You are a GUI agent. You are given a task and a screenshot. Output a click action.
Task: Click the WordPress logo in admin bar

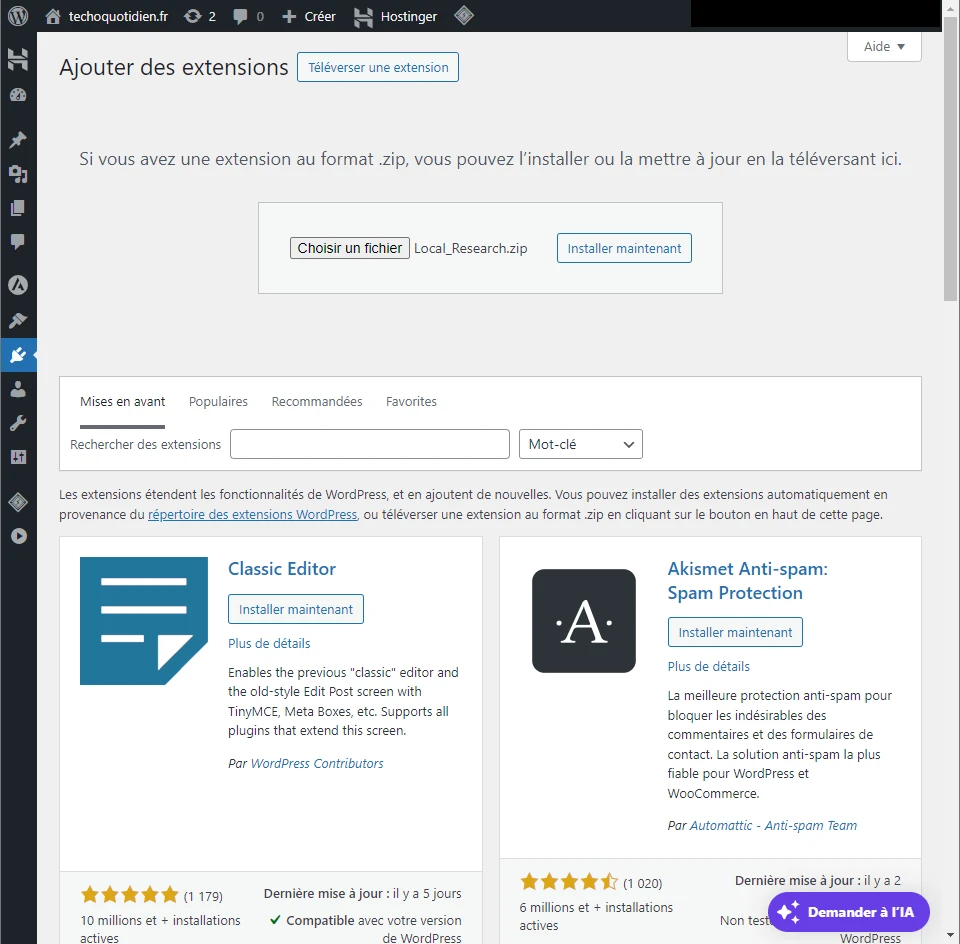click(18, 16)
